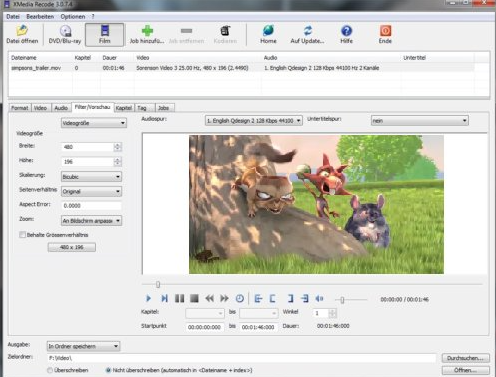
Task: Click the Winkel angle stepper
Action: coord(332,313)
